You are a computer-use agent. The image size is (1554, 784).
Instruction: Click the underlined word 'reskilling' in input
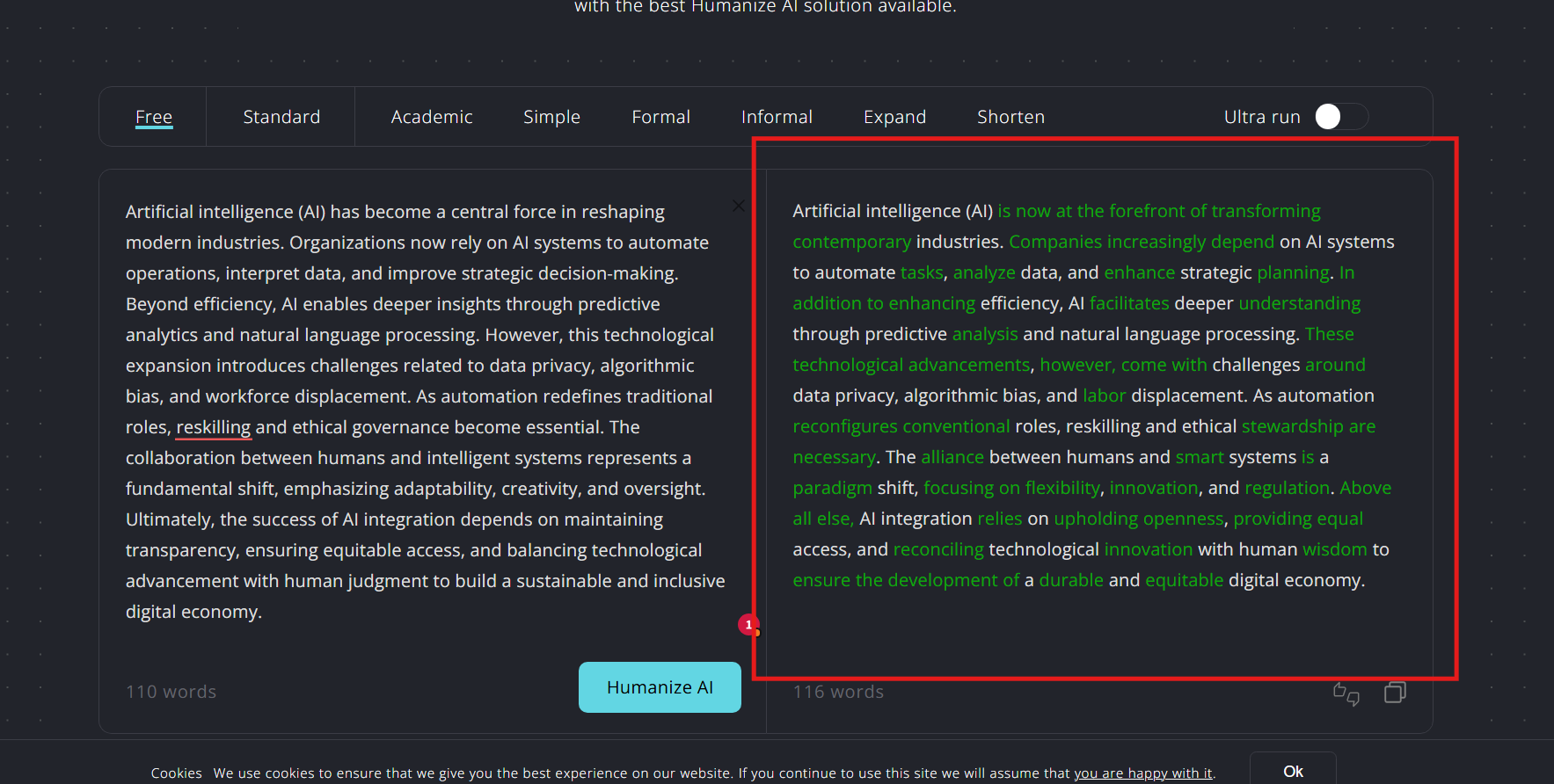[214, 427]
